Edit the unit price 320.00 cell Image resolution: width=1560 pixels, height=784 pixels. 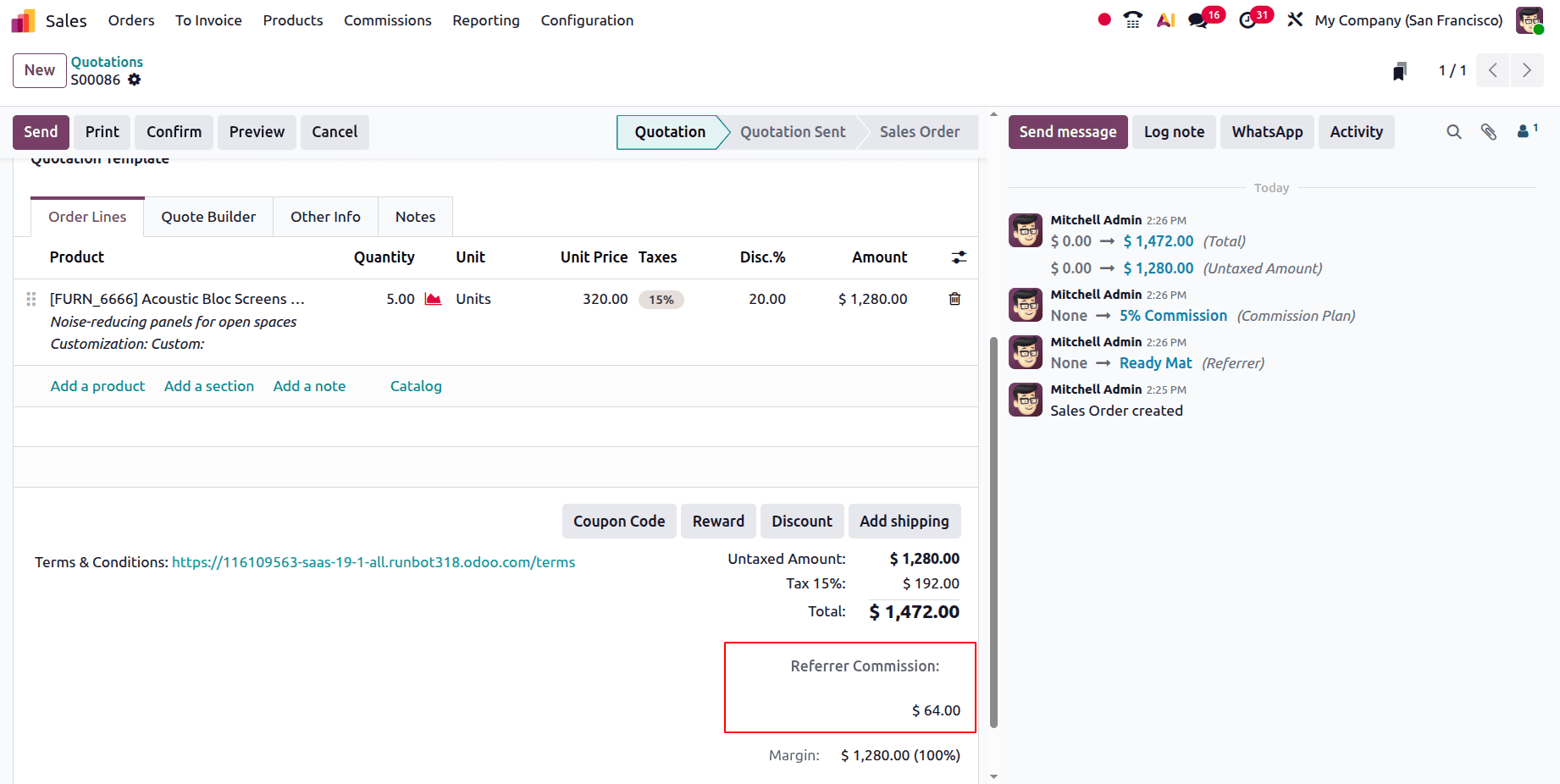(x=605, y=299)
